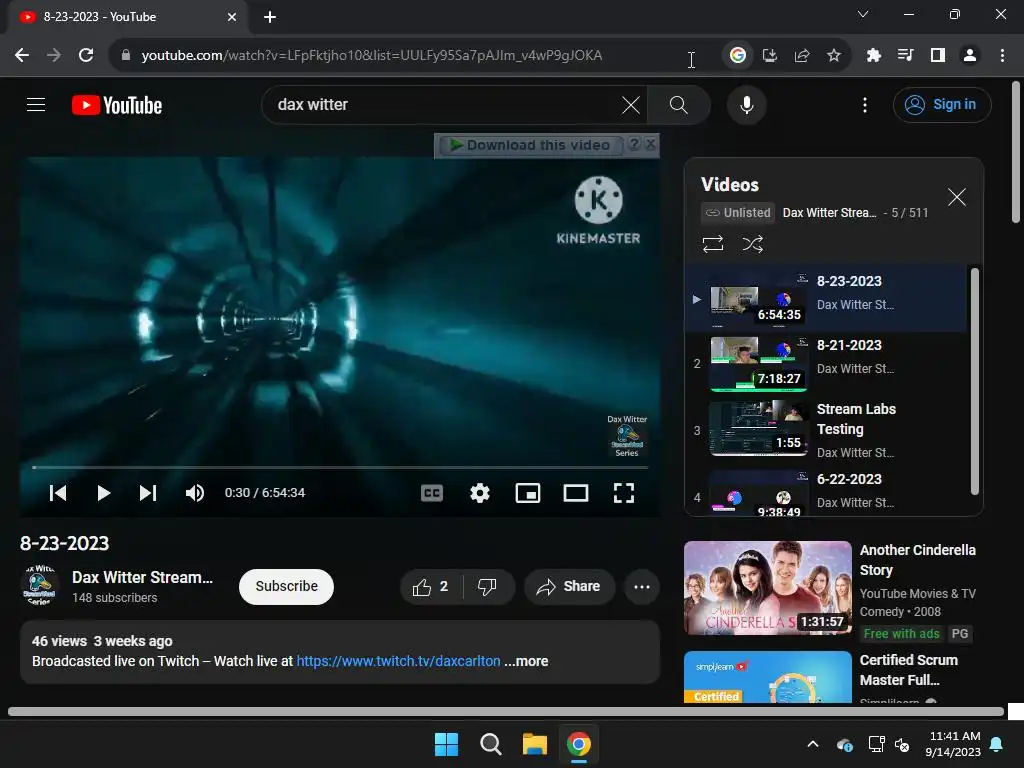The image size is (1024, 768).
Task: Seek on the video progress bar
Action: point(340,468)
